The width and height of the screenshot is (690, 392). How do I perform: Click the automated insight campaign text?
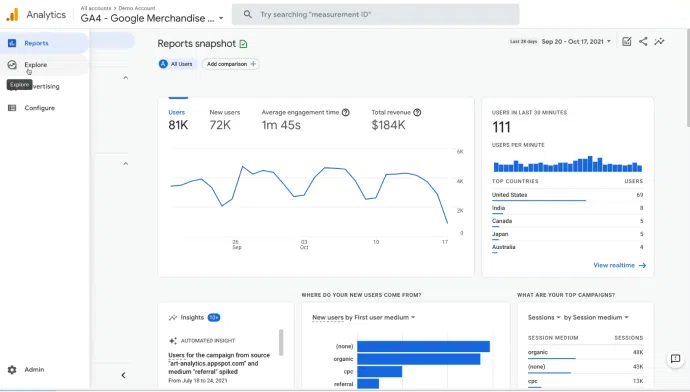(219, 363)
